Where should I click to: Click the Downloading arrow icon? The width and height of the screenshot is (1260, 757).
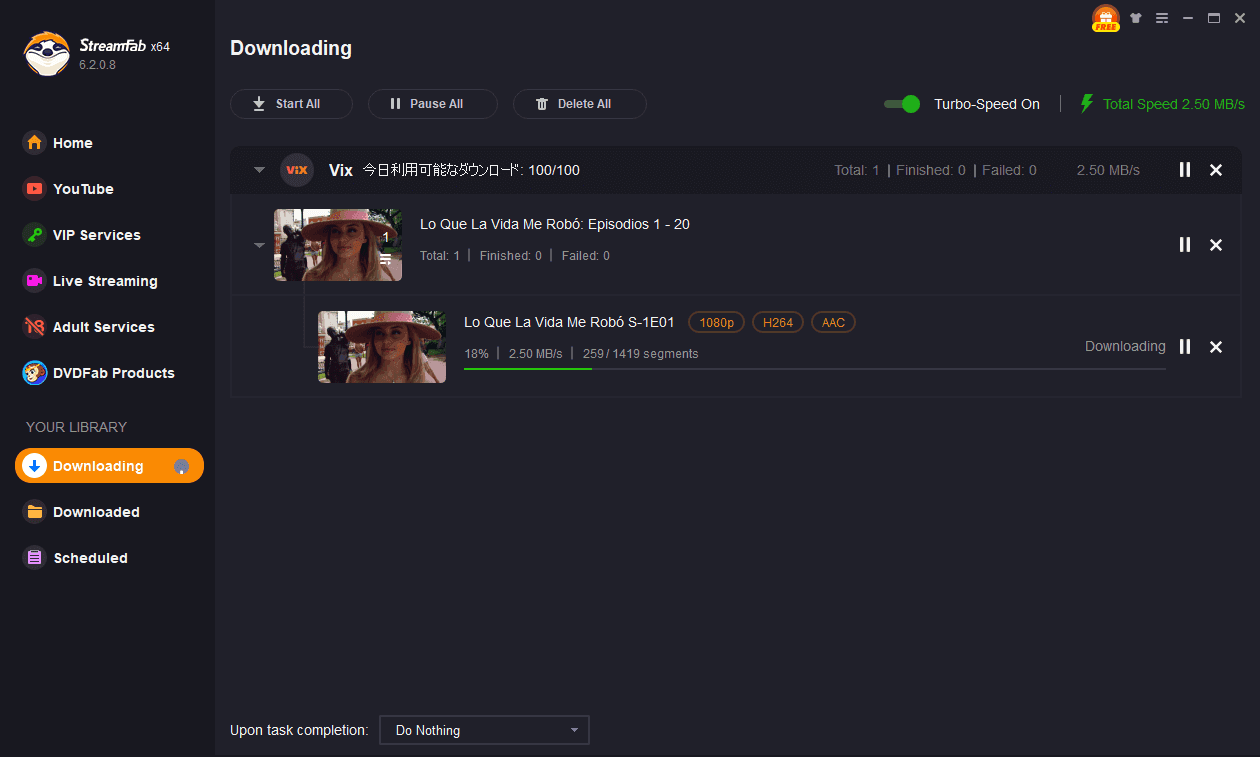coord(35,466)
